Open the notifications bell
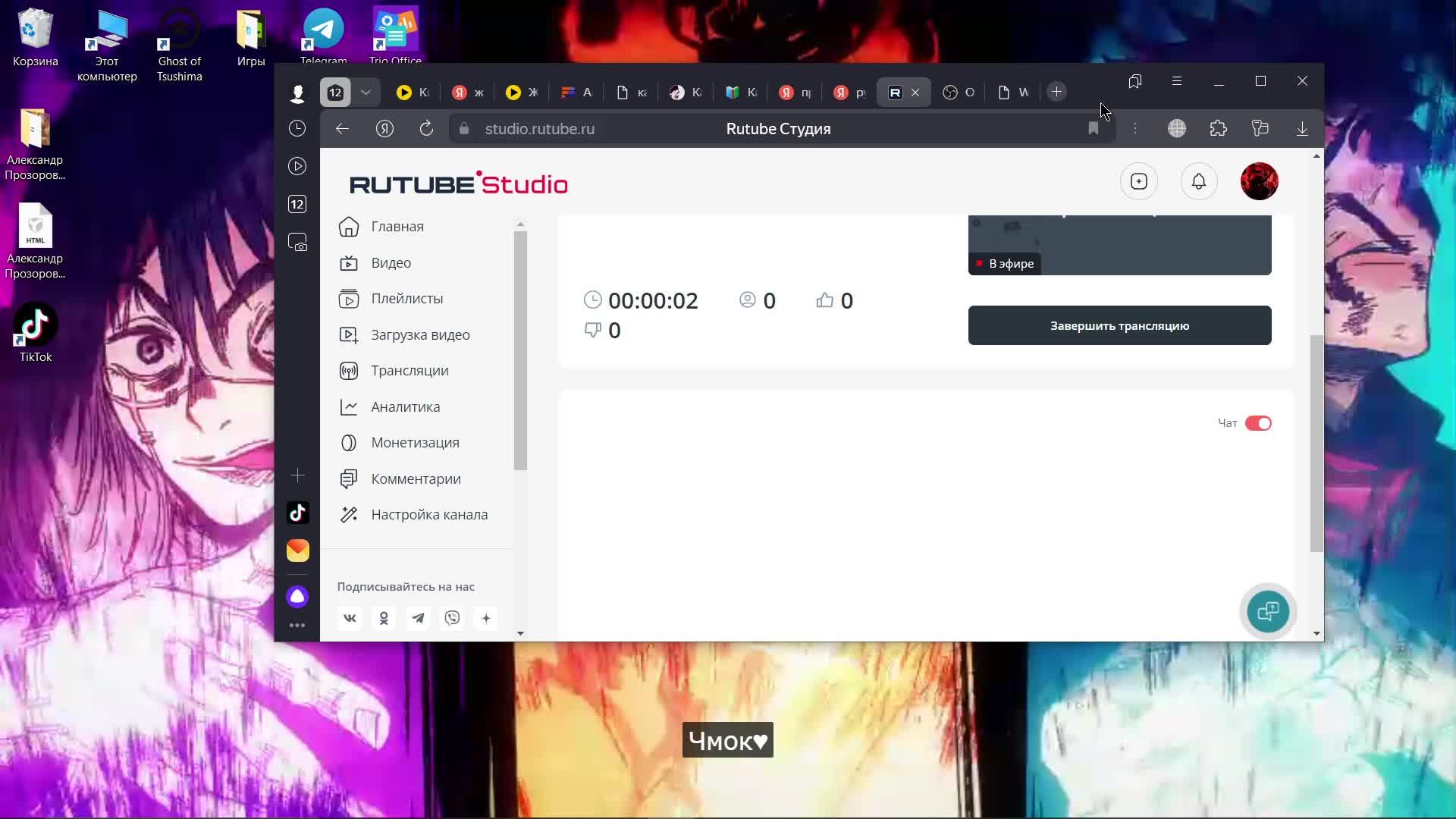1456x819 pixels. [x=1198, y=181]
